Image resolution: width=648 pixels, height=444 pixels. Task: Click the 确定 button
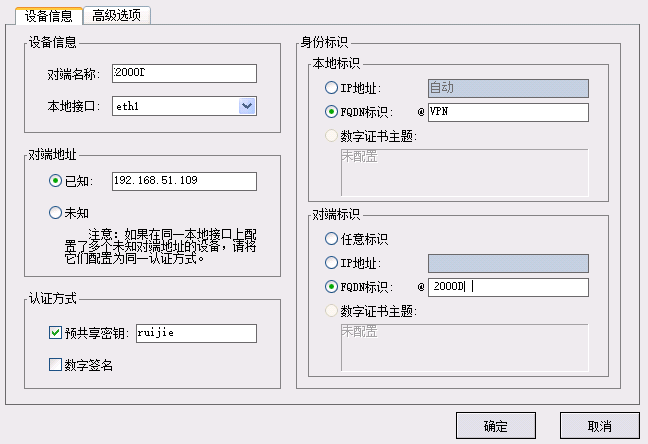point(496,425)
